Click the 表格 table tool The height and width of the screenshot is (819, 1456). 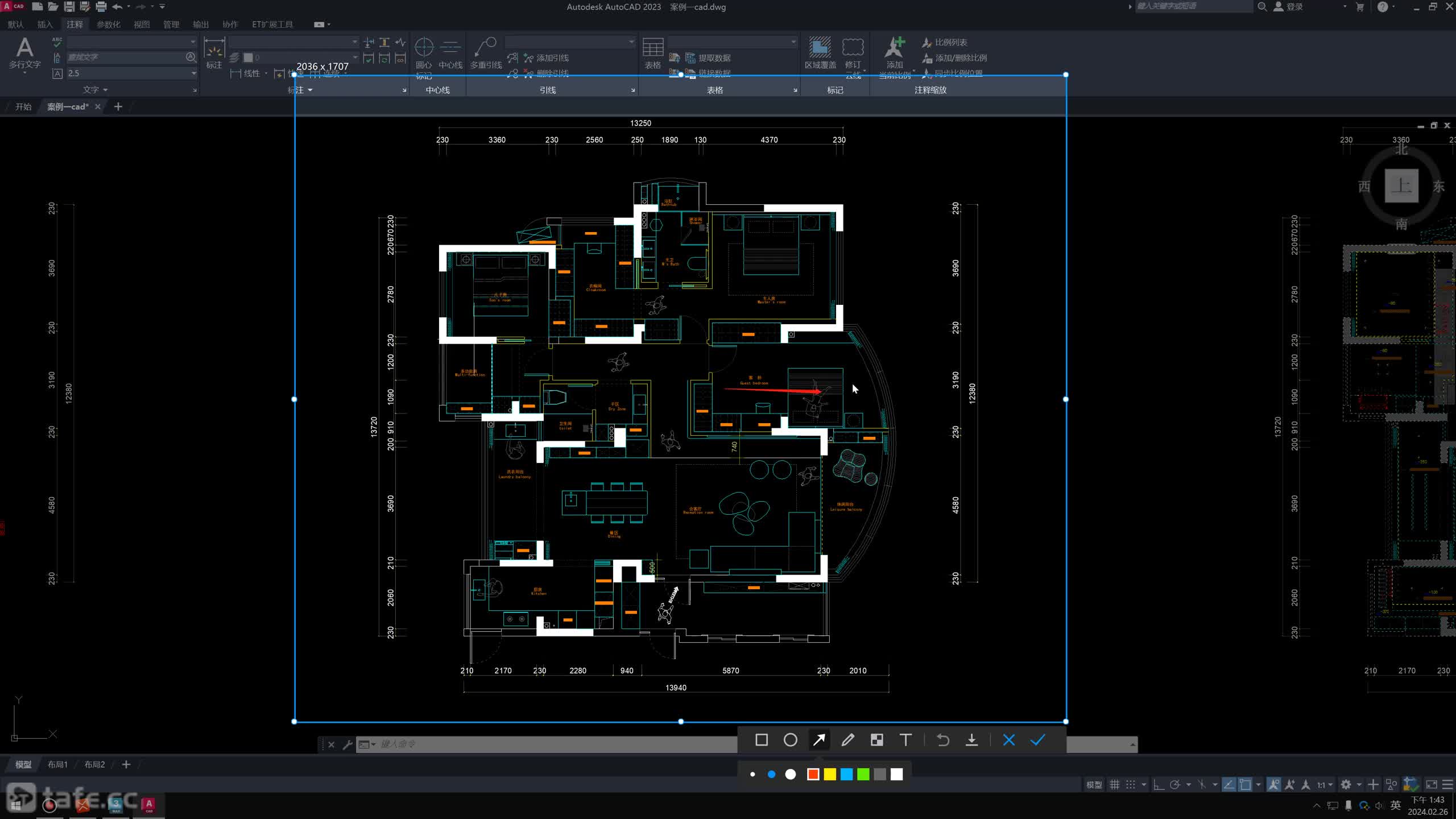click(x=652, y=53)
